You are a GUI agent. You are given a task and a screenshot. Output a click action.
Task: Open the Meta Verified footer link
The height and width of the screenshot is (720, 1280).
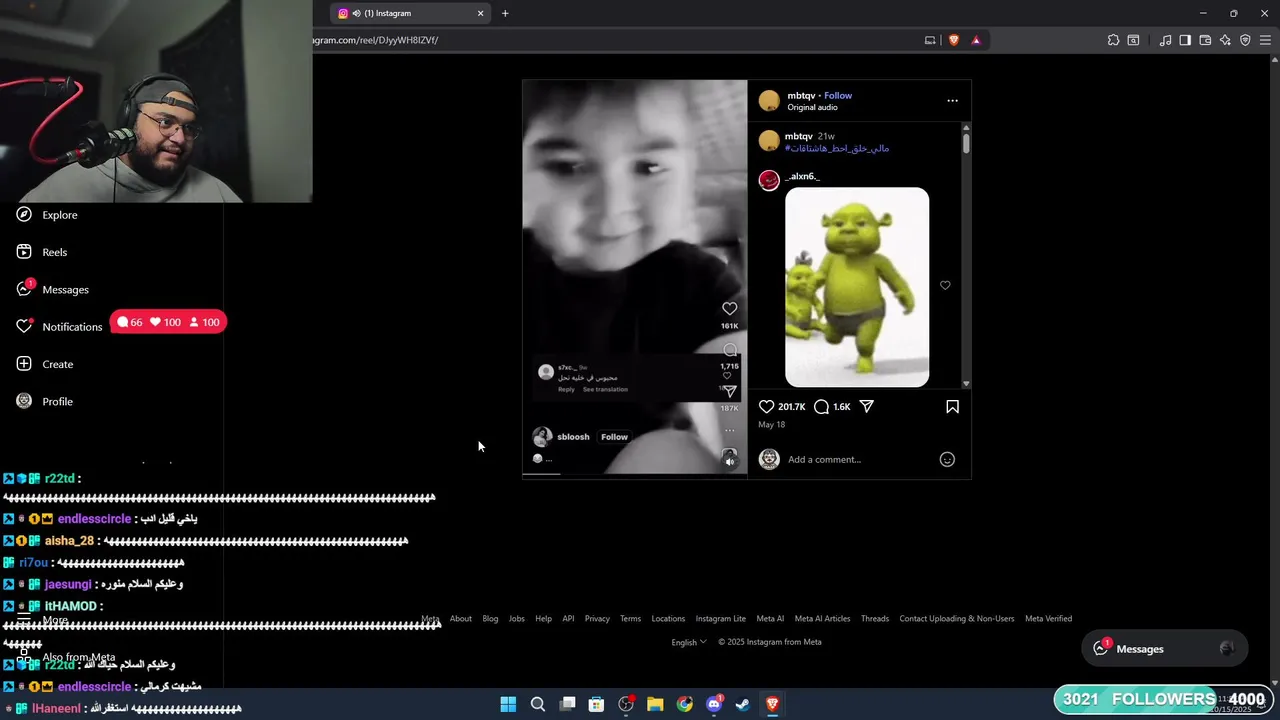point(1048,618)
